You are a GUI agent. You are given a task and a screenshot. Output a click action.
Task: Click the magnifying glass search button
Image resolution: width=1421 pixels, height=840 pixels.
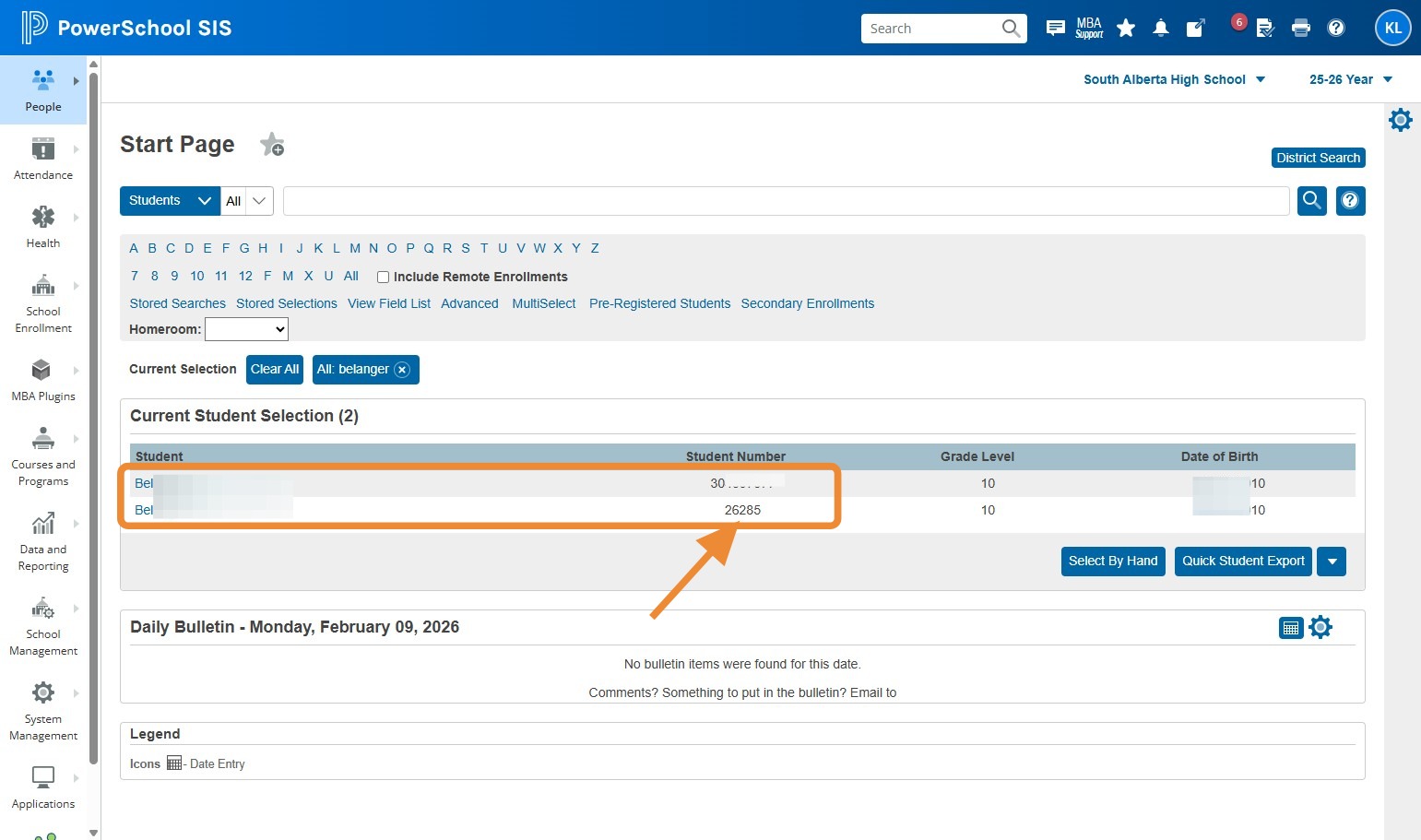[x=1311, y=200]
